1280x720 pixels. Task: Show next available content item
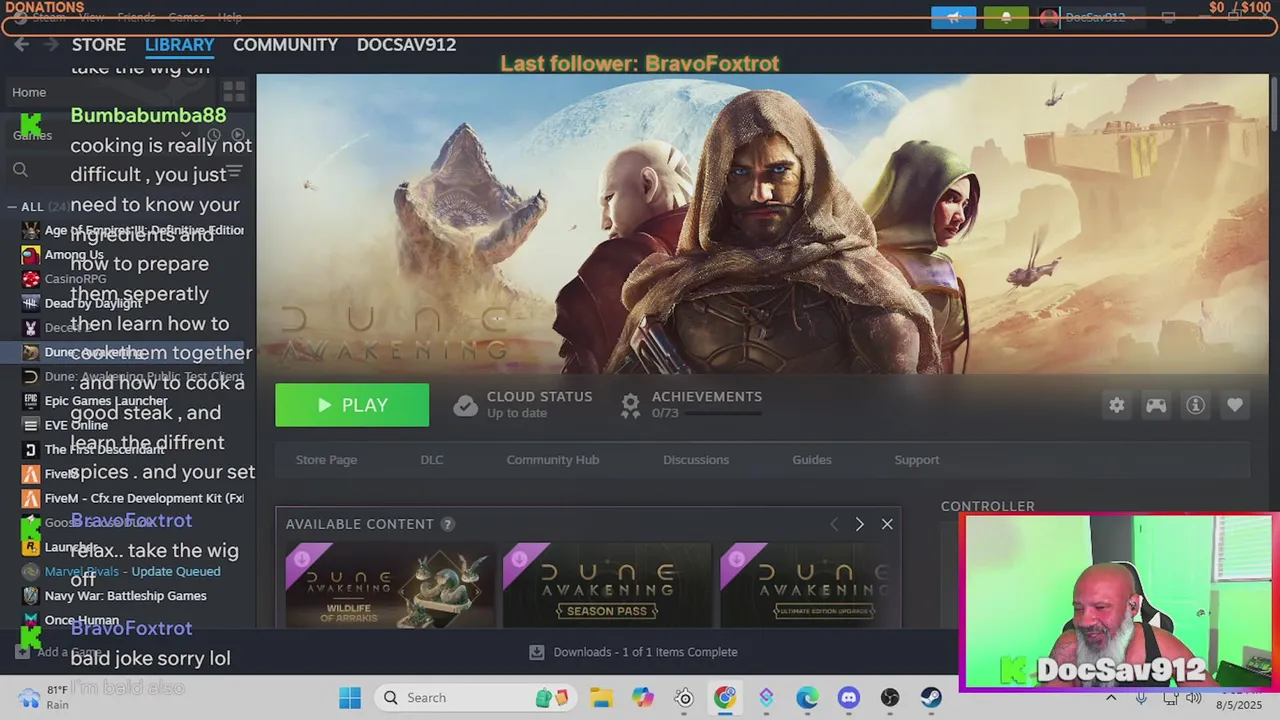coord(859,524)
